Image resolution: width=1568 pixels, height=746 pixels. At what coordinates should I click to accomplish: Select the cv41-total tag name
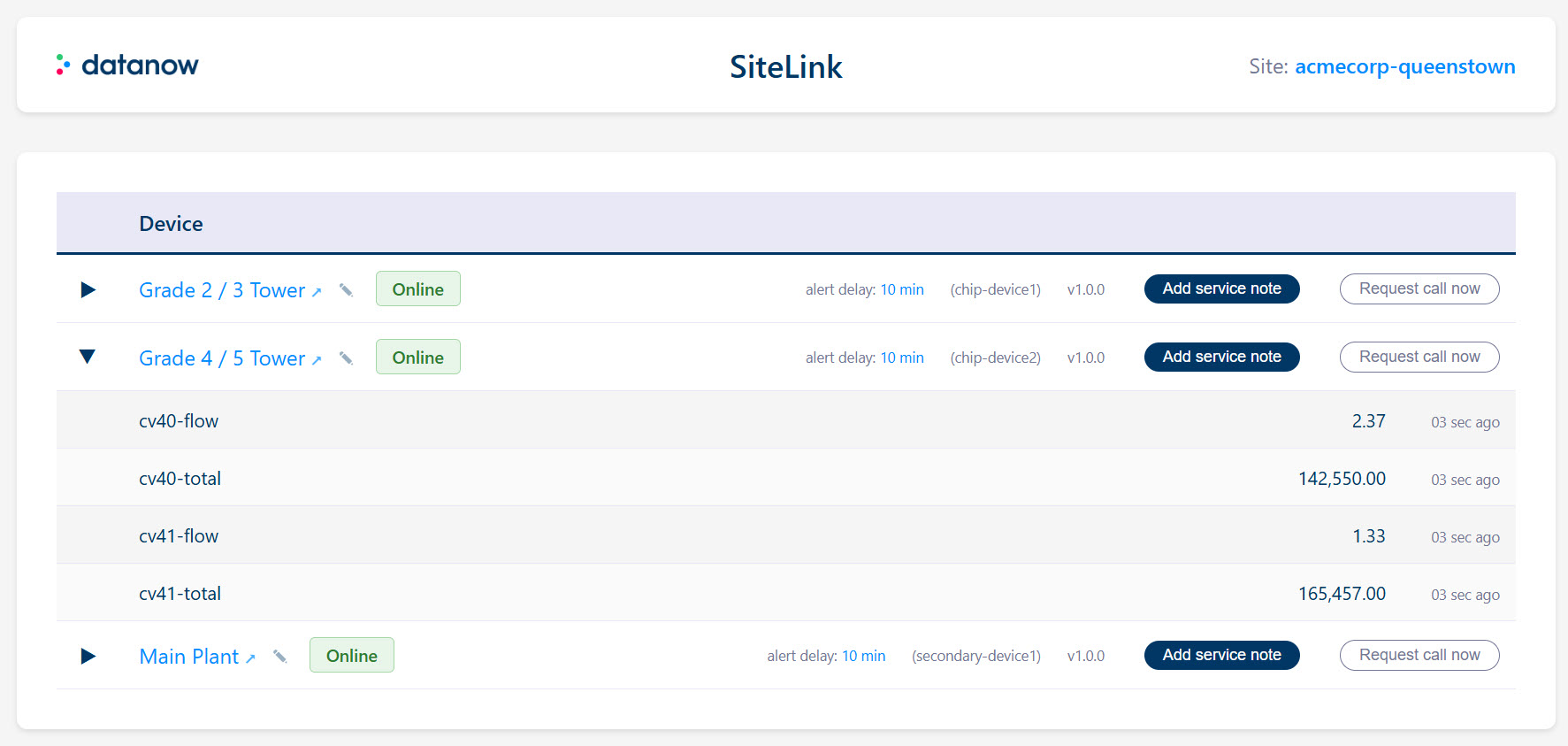180,594
